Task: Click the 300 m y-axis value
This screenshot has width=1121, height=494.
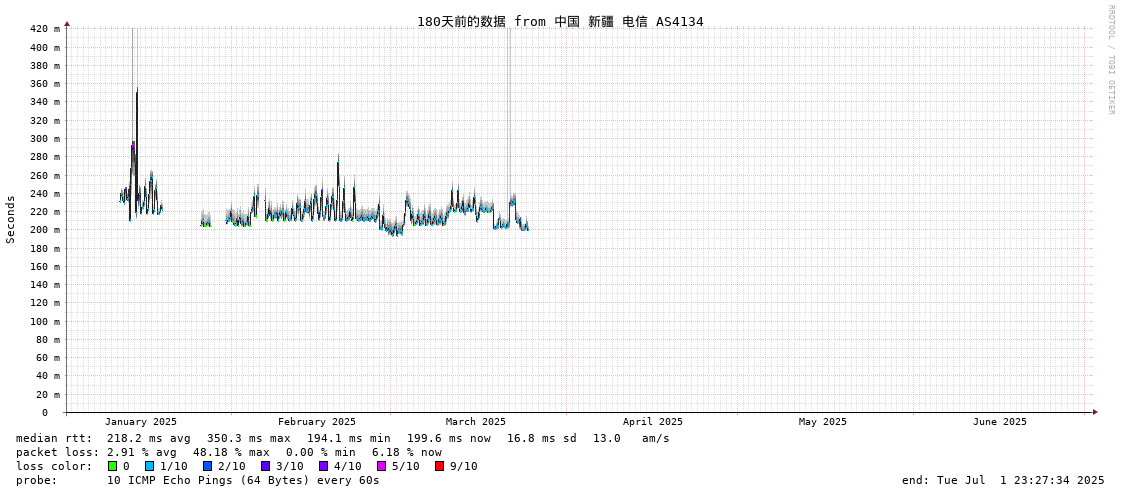Action: click(x=44, y=138)
